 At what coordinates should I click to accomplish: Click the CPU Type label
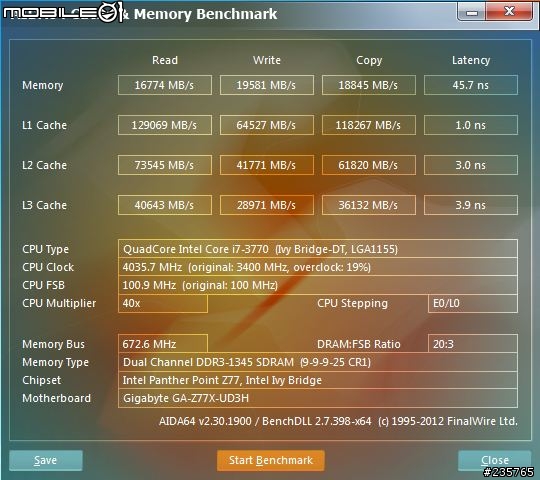[45, 249]
